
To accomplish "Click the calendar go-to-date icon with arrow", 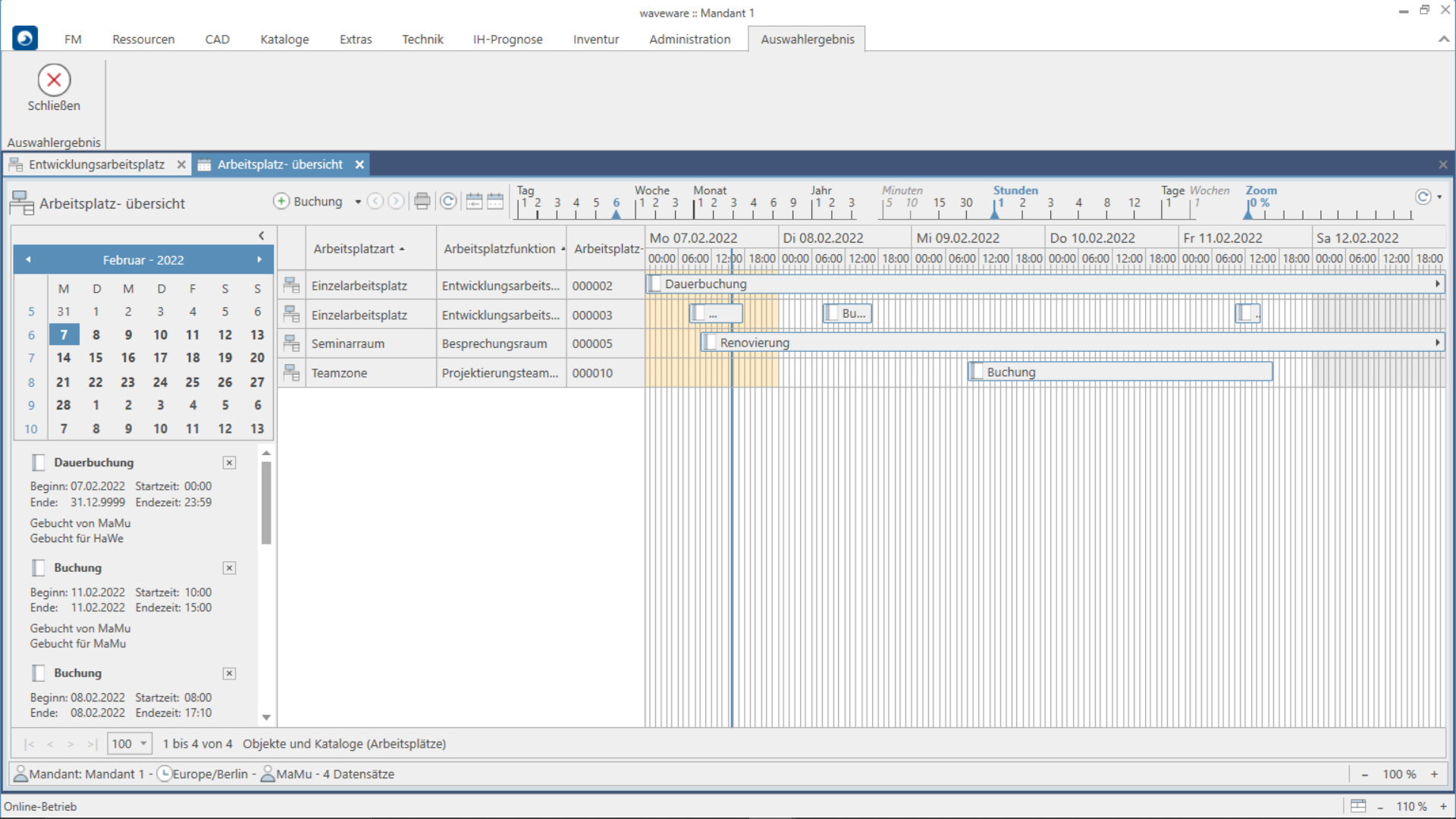I will coord(474,201).
